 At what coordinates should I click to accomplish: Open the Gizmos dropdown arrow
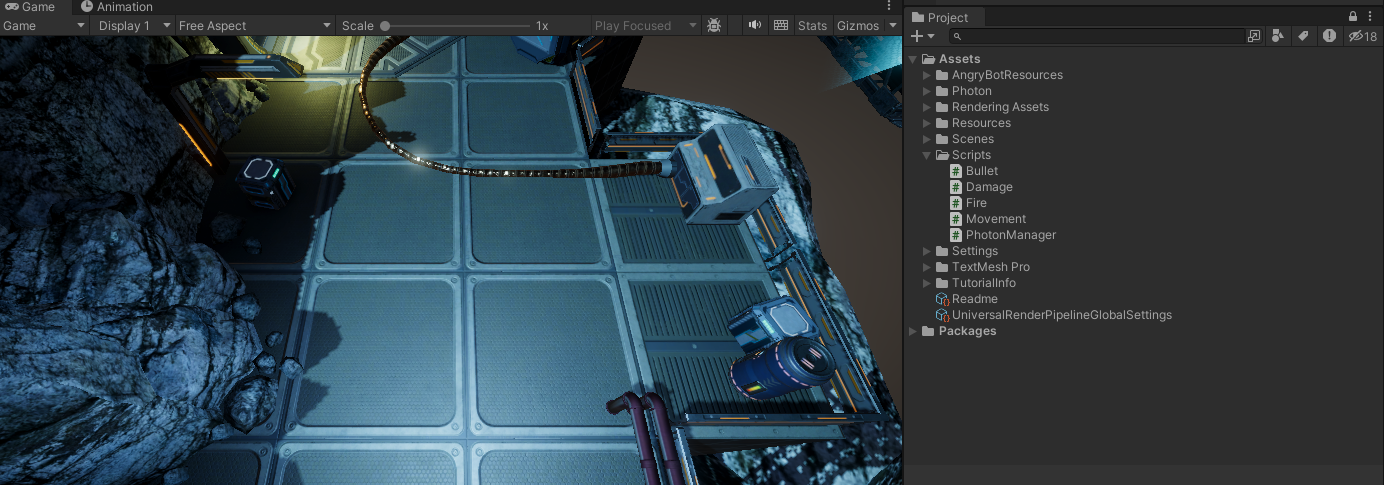[x=893, y=25]
